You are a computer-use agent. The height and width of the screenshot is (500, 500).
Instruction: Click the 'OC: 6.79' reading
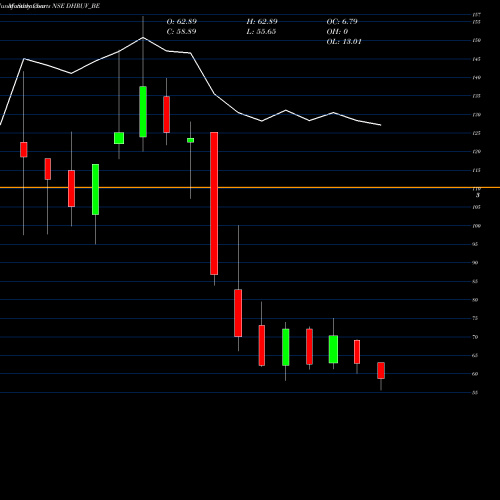point(342,22)
